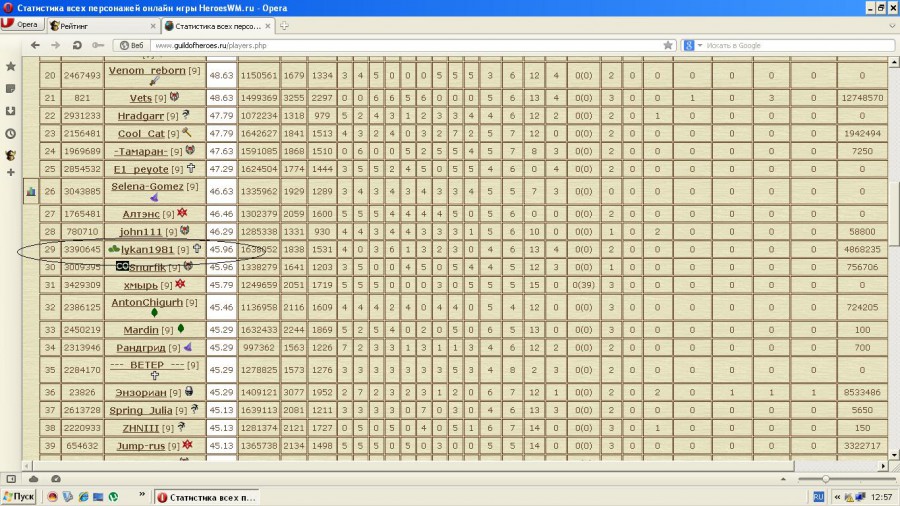Click red faction icon next to Алтэнс
The width and height of the screenshot is (900, 506).
coord(182,213)
